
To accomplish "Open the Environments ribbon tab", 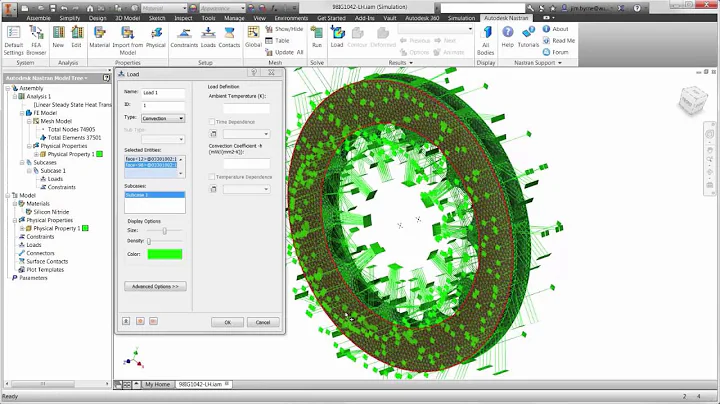I will click(291, 18).
